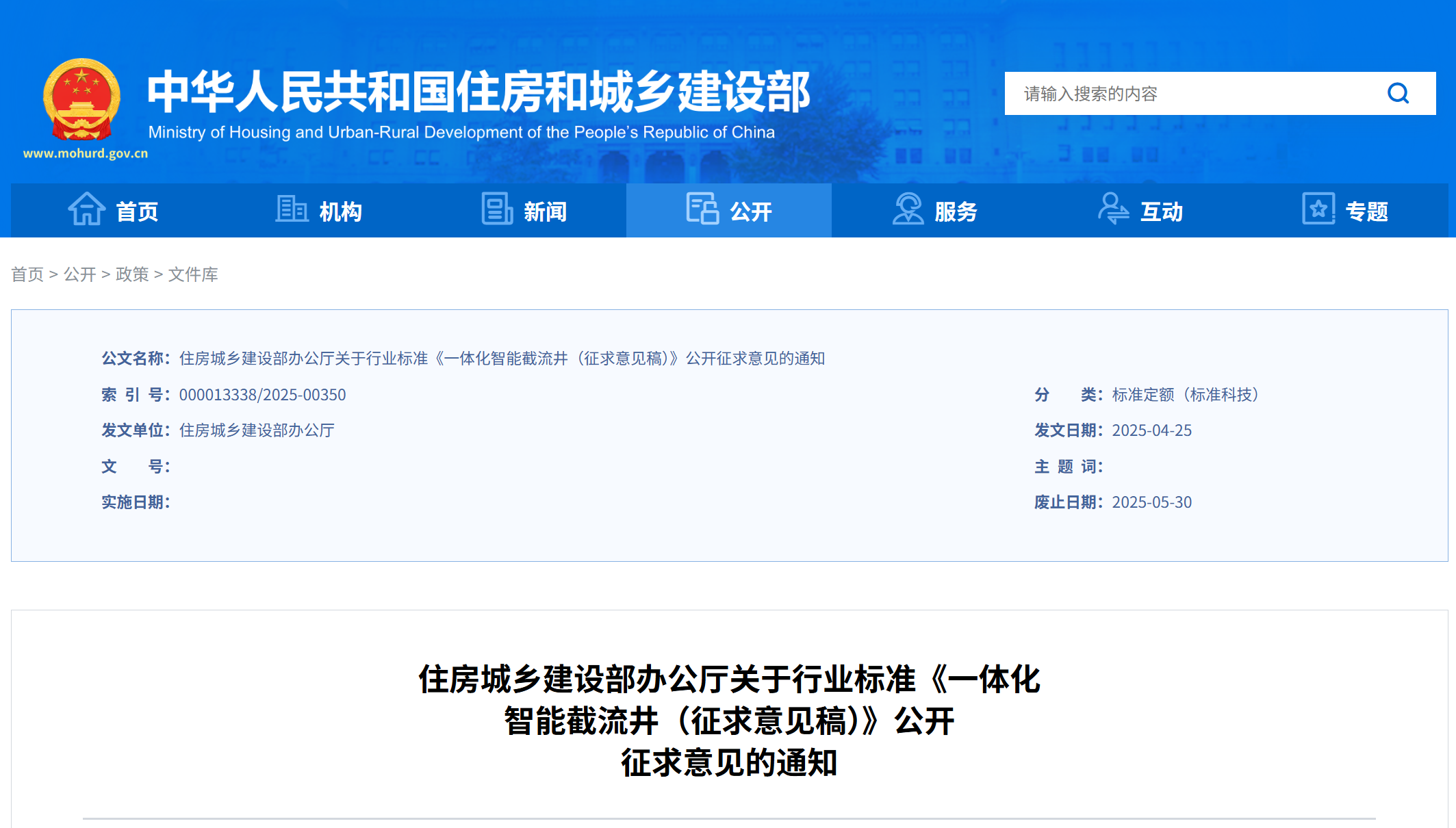Screen dimensions: 1456x828
Task: Click 政策 in the breadcrumb
Action: [x=132, y=274]
